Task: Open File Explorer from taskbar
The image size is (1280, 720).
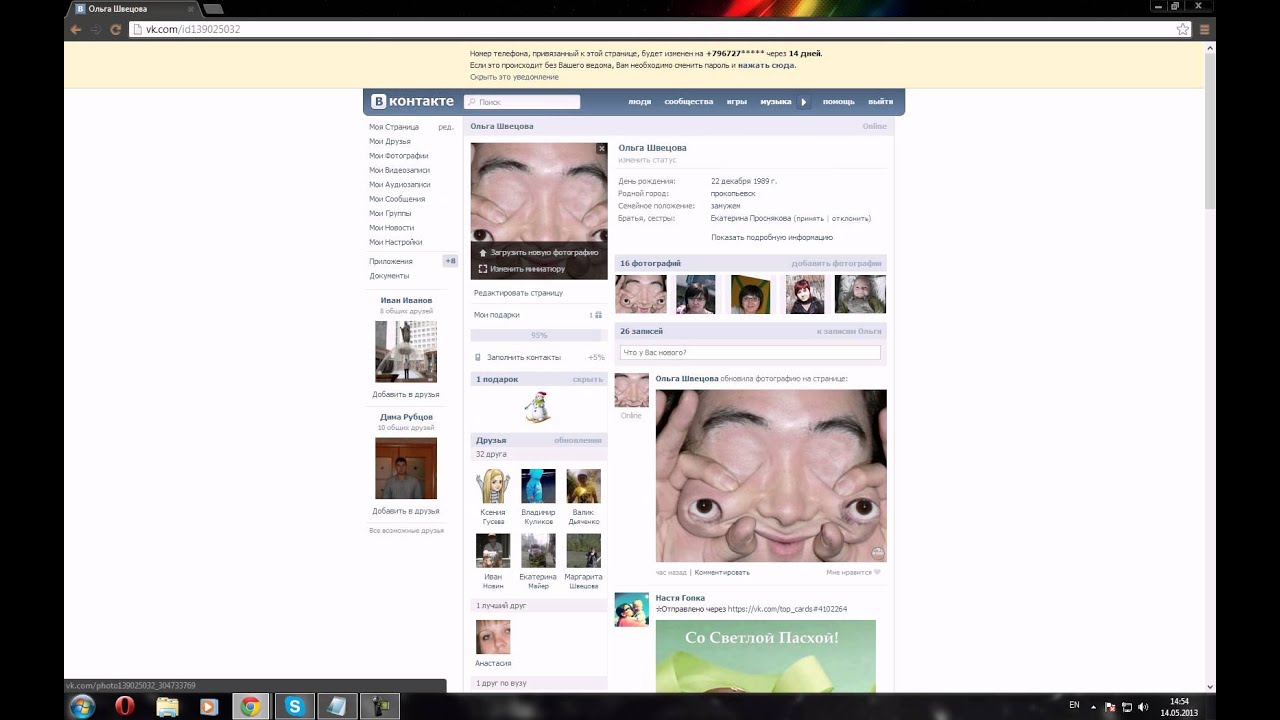Action: tap(167, 707)
